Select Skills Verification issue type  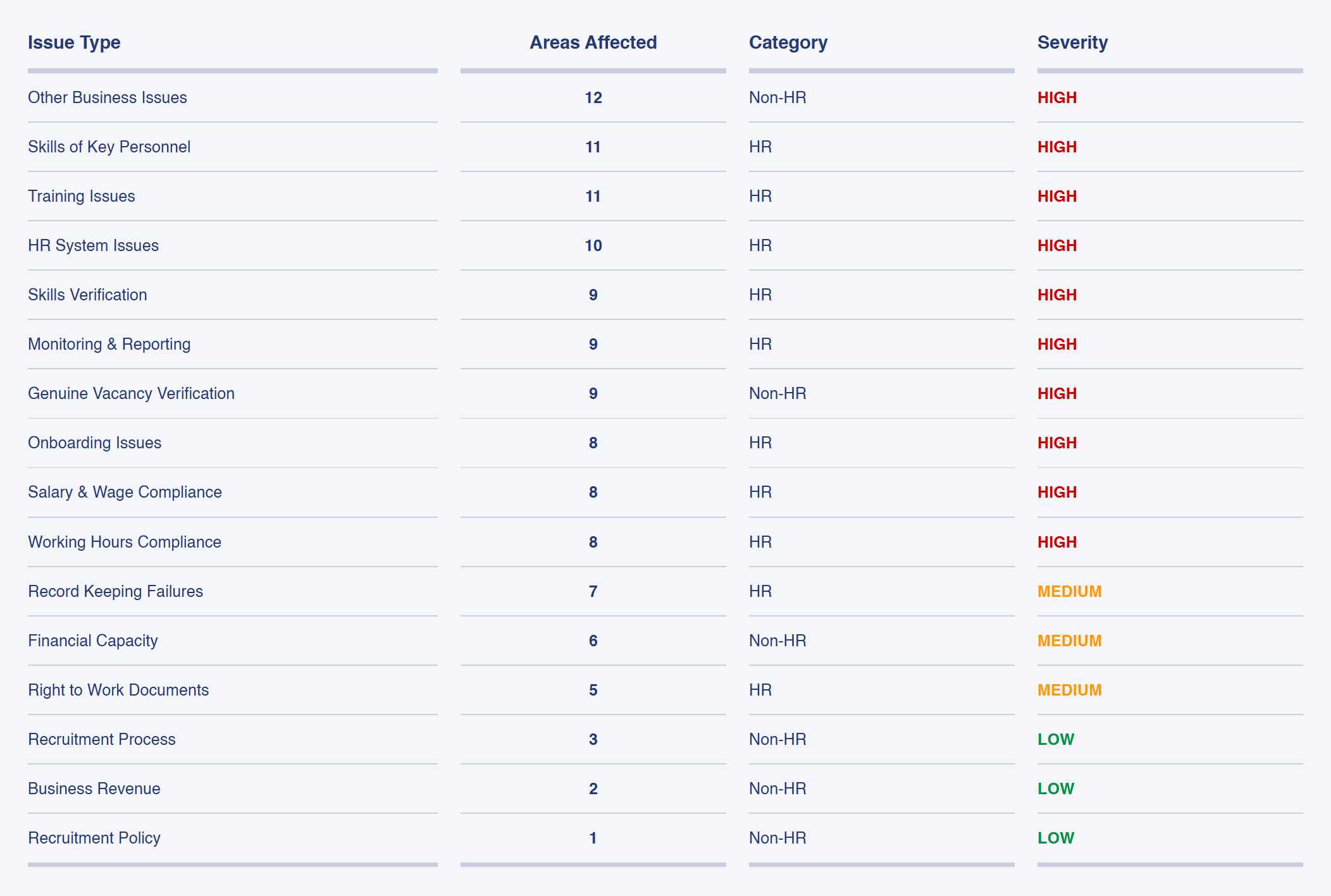[87, 295]
